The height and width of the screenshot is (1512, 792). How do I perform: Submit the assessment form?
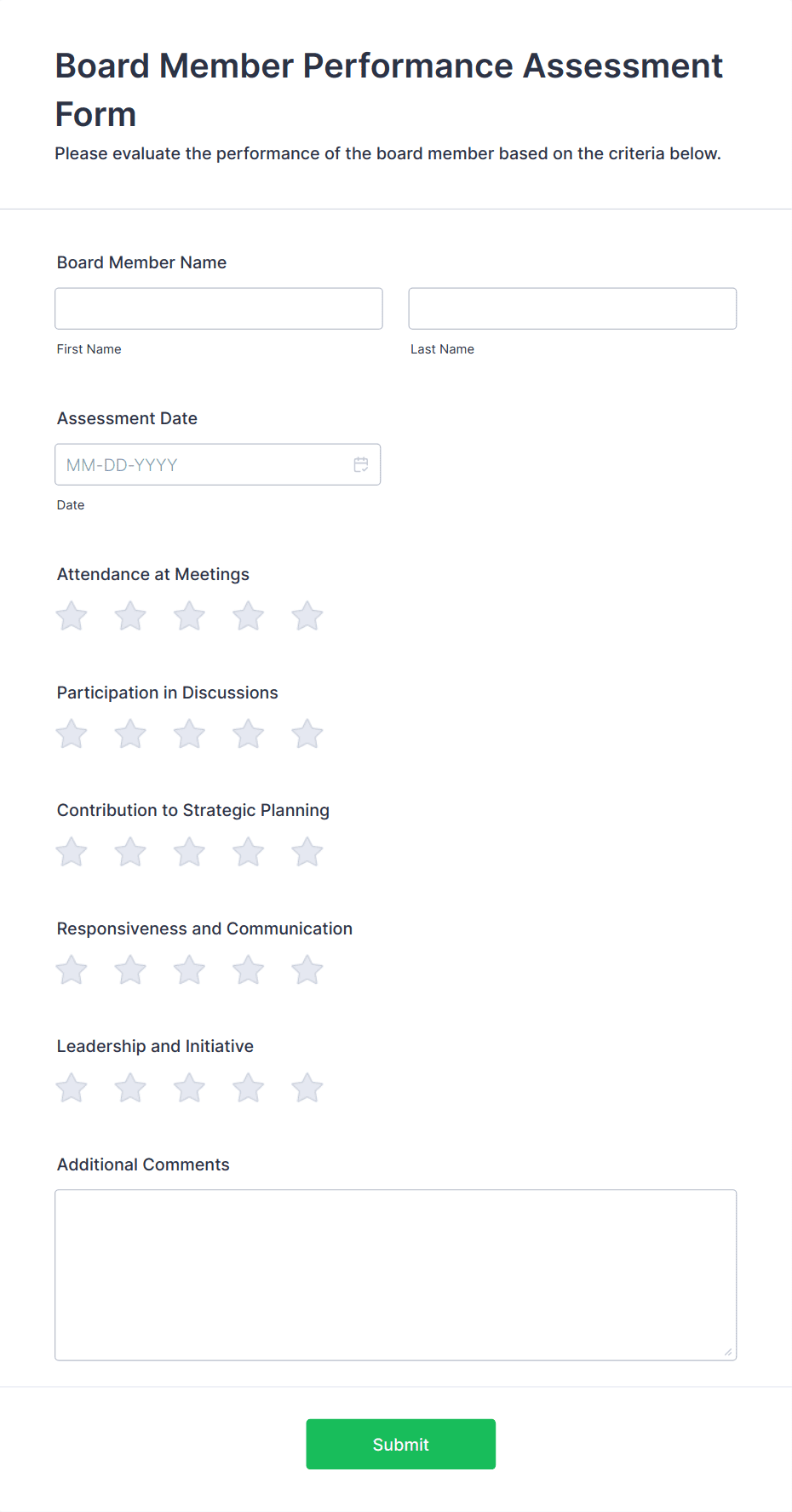click(401, 1444)
